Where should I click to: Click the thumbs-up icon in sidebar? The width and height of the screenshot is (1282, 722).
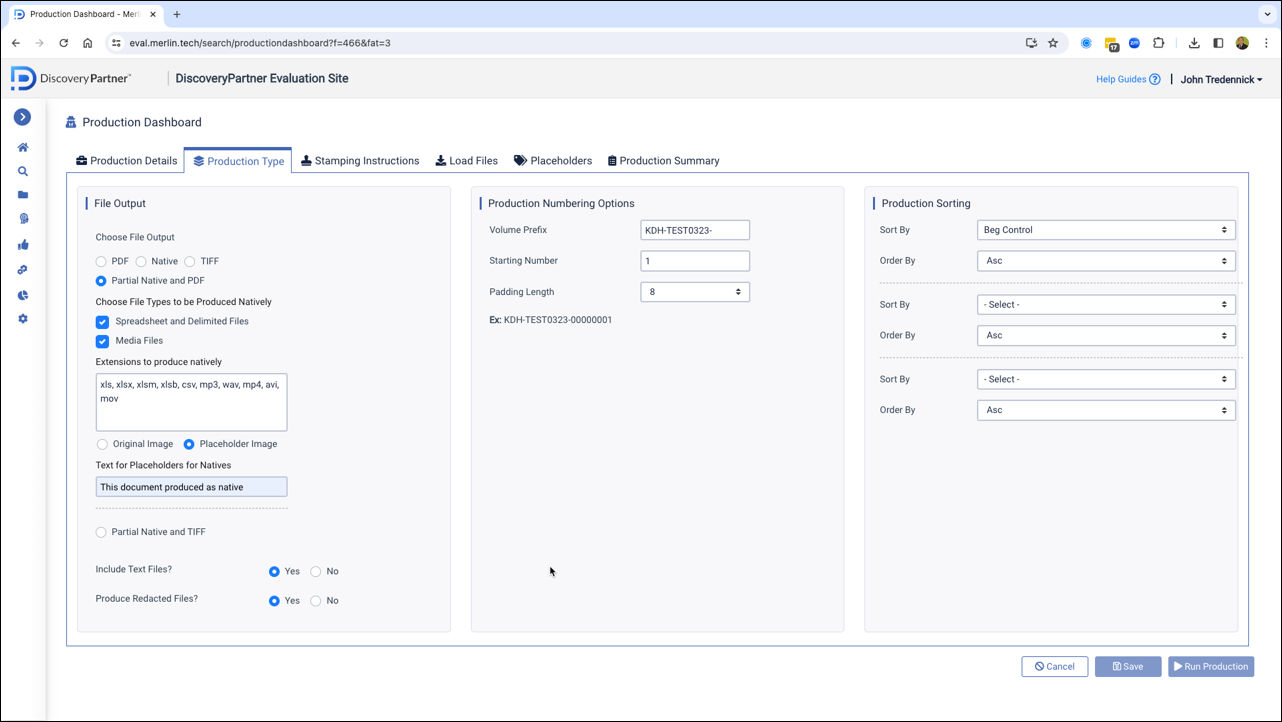tap(23, 244)
